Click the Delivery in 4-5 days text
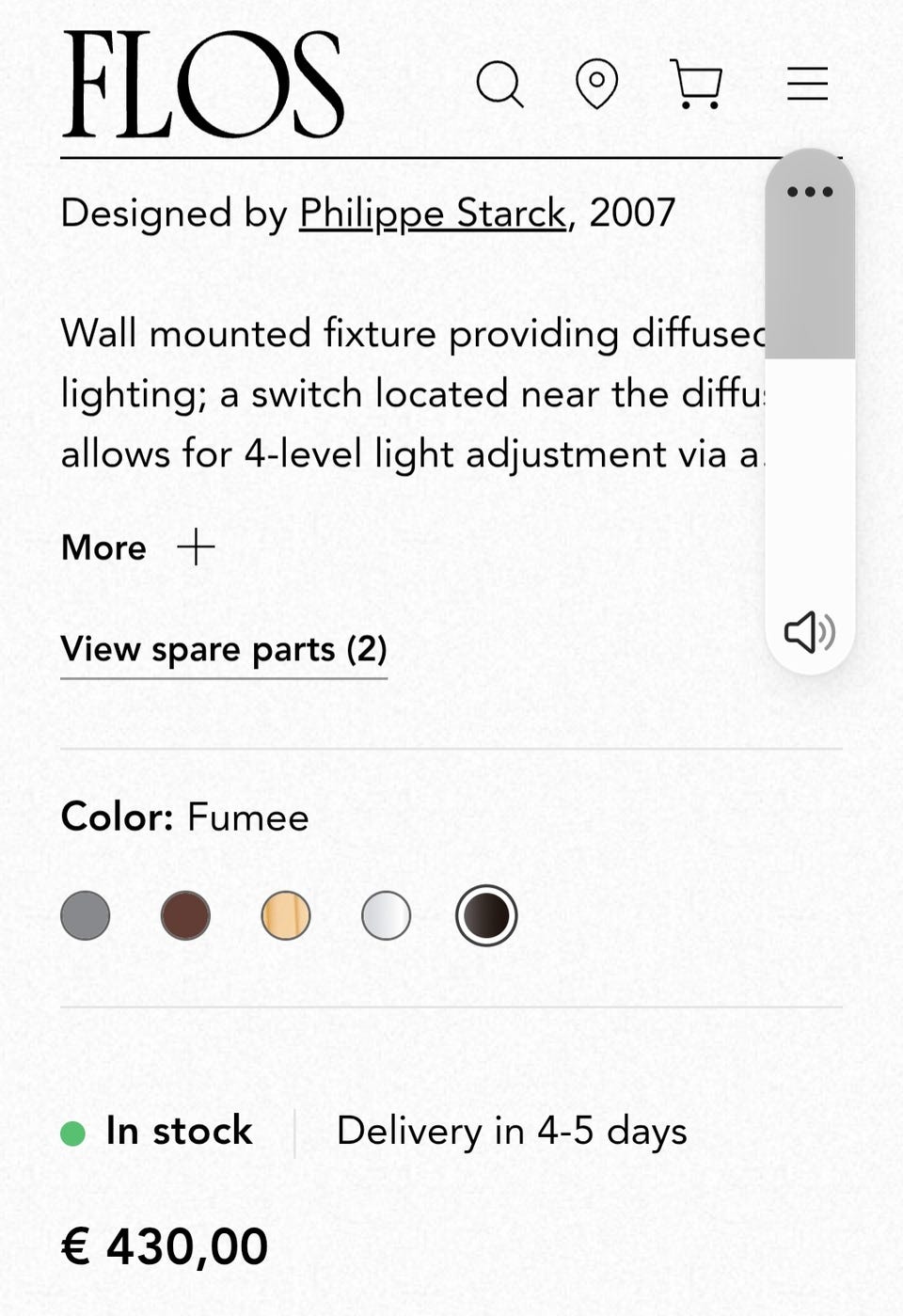Image resolution: width=903 pixels, height=1316 pixels. (x=512, y=1132)
